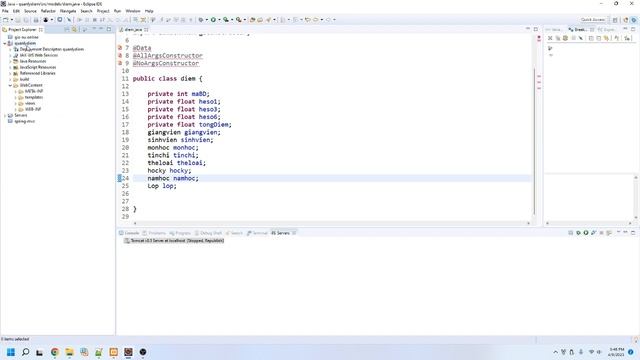Open the Run launch dropdown arrow
The height and width of the screenshot is (360, 640).
[219, 20]
